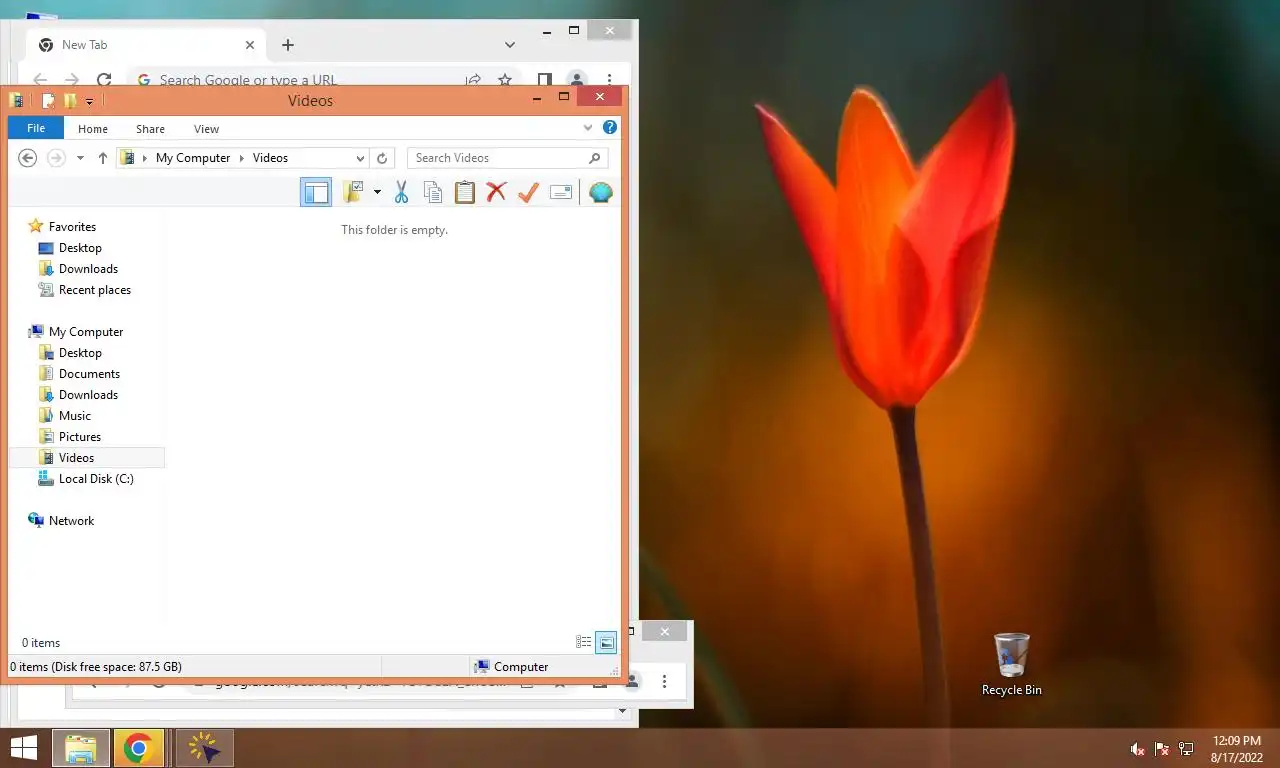Expand the arrow after My Computer in the address bar
This screenshot has width=1280, height=768.
click(241, 158)
